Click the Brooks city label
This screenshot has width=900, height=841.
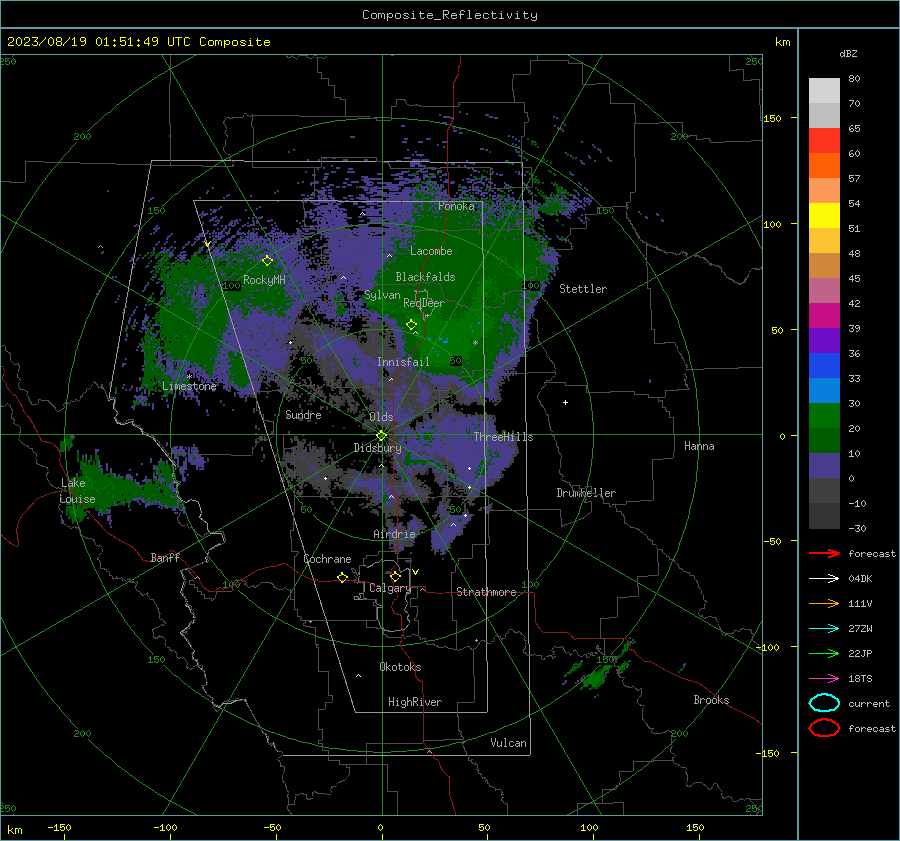coord(711,700)
